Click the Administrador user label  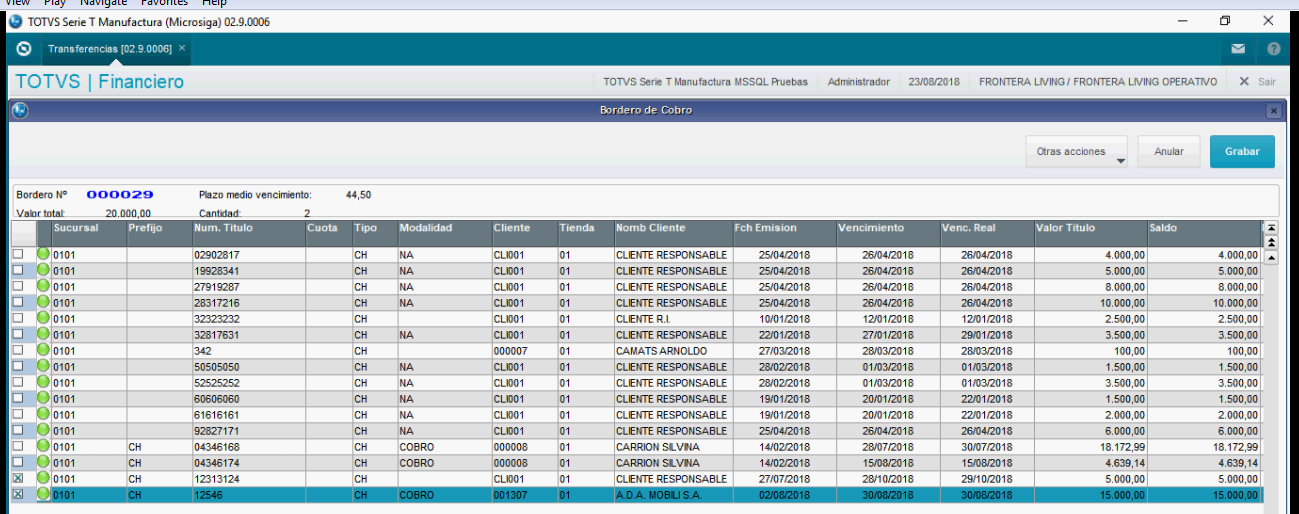[x=859, y=82]
